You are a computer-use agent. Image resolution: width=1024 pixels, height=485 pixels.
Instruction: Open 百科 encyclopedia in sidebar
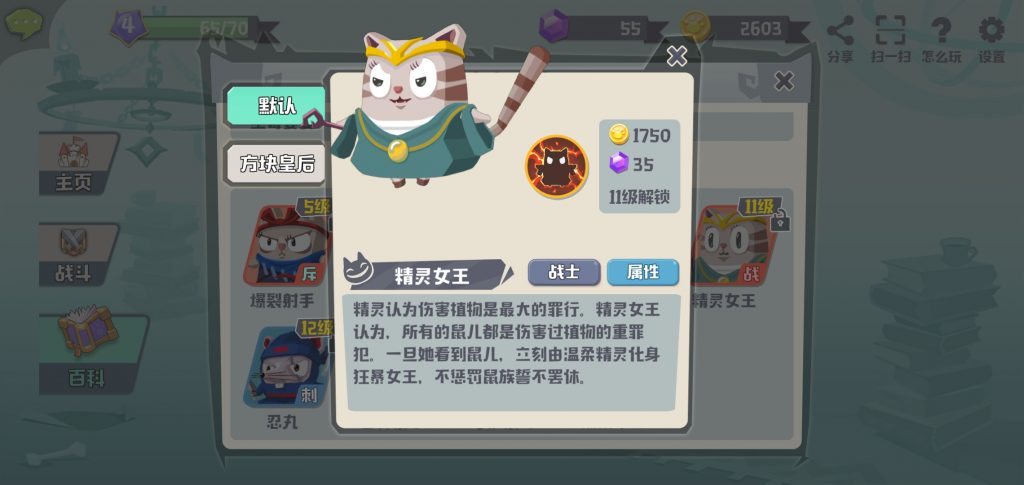91,352
